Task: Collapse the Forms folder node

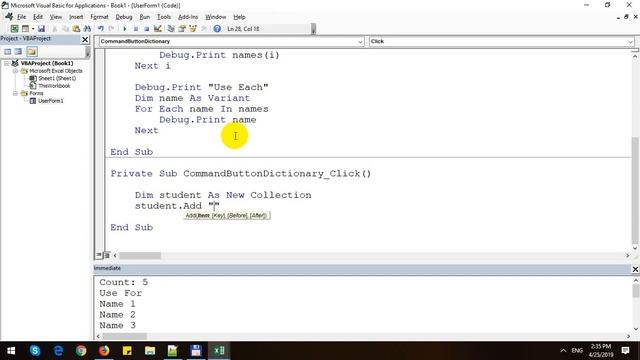Action: tap(15, 93)
